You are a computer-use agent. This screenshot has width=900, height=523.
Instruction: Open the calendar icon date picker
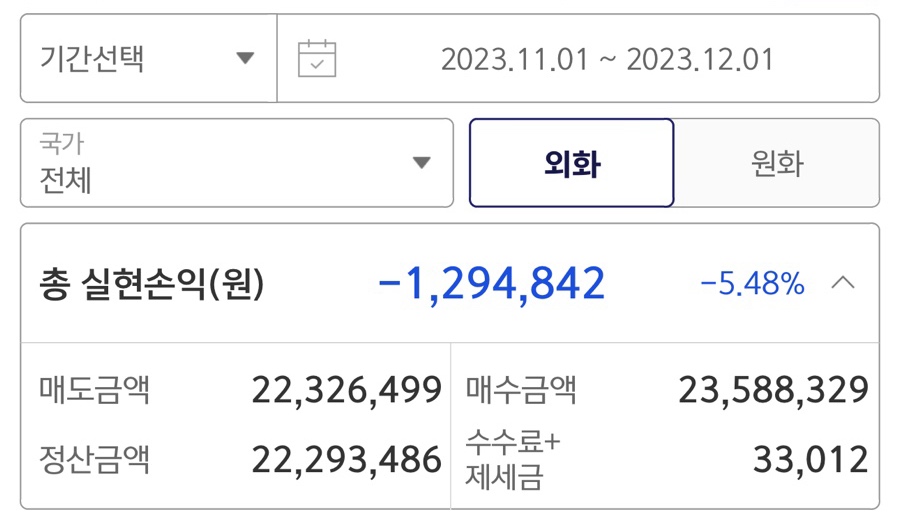click(x=317, y=59)
